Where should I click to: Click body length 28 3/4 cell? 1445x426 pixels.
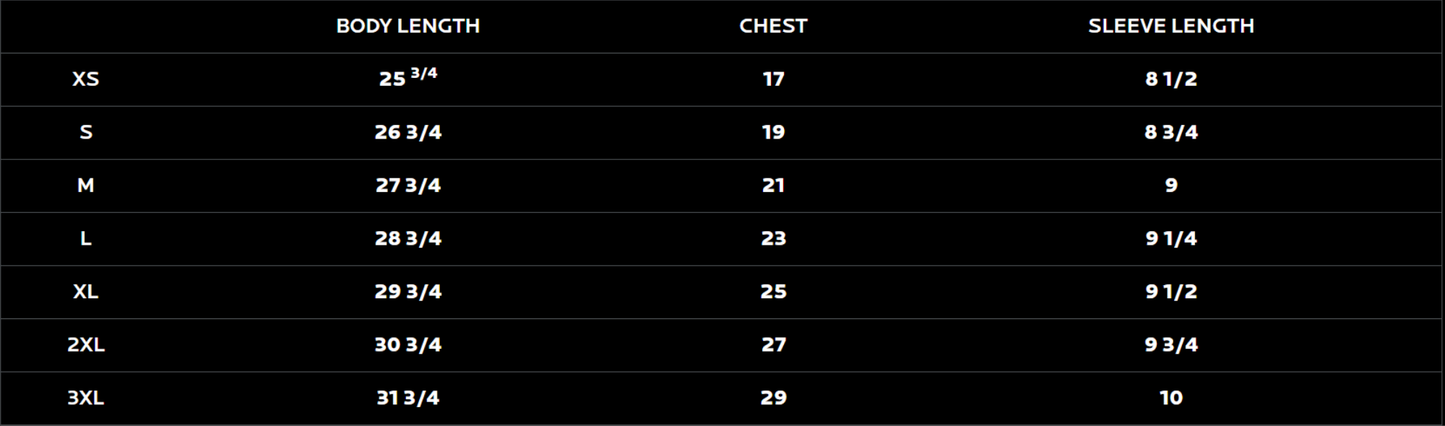tap(408, 238)
